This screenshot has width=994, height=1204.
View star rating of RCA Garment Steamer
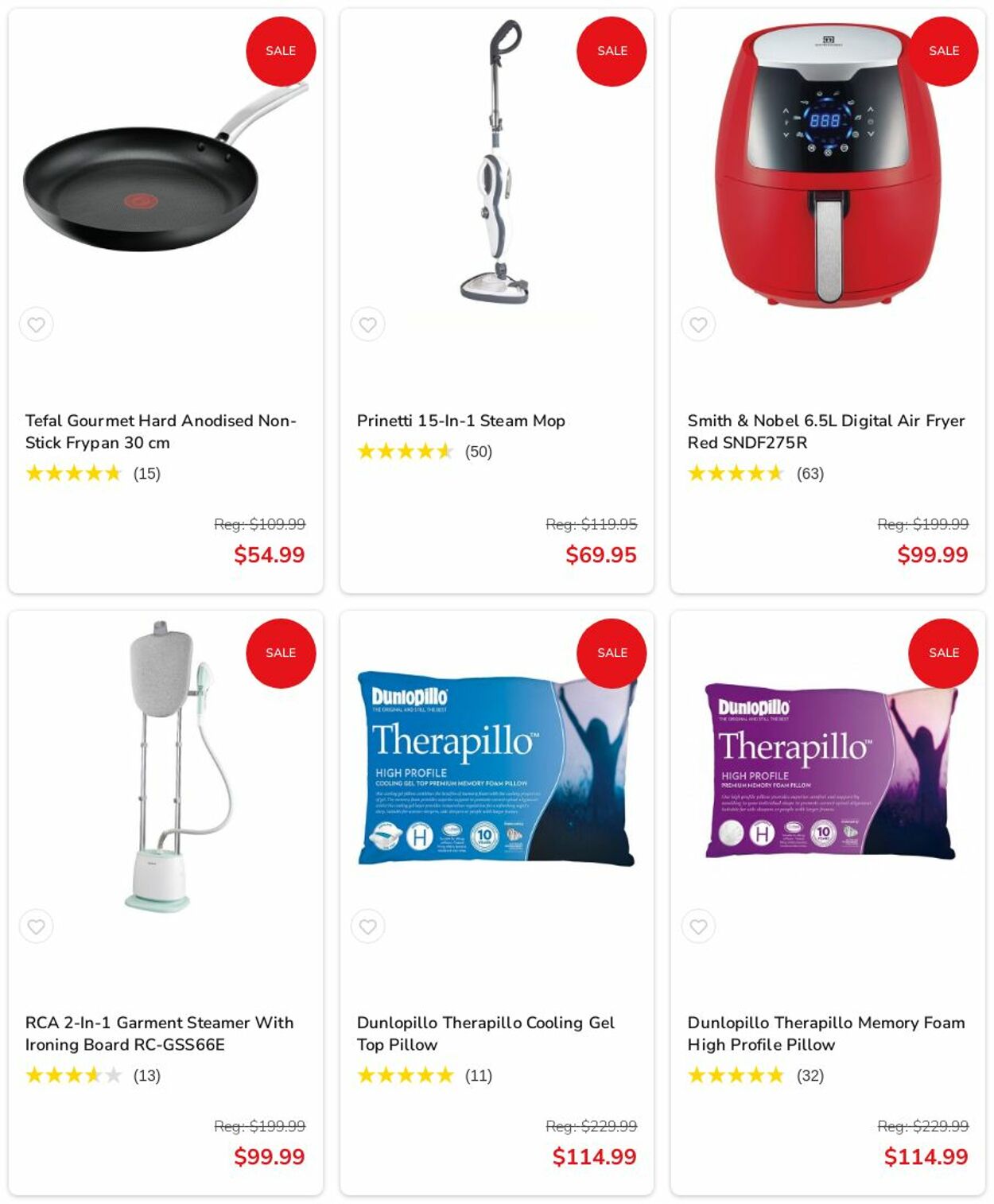[x=74, y=1075]
